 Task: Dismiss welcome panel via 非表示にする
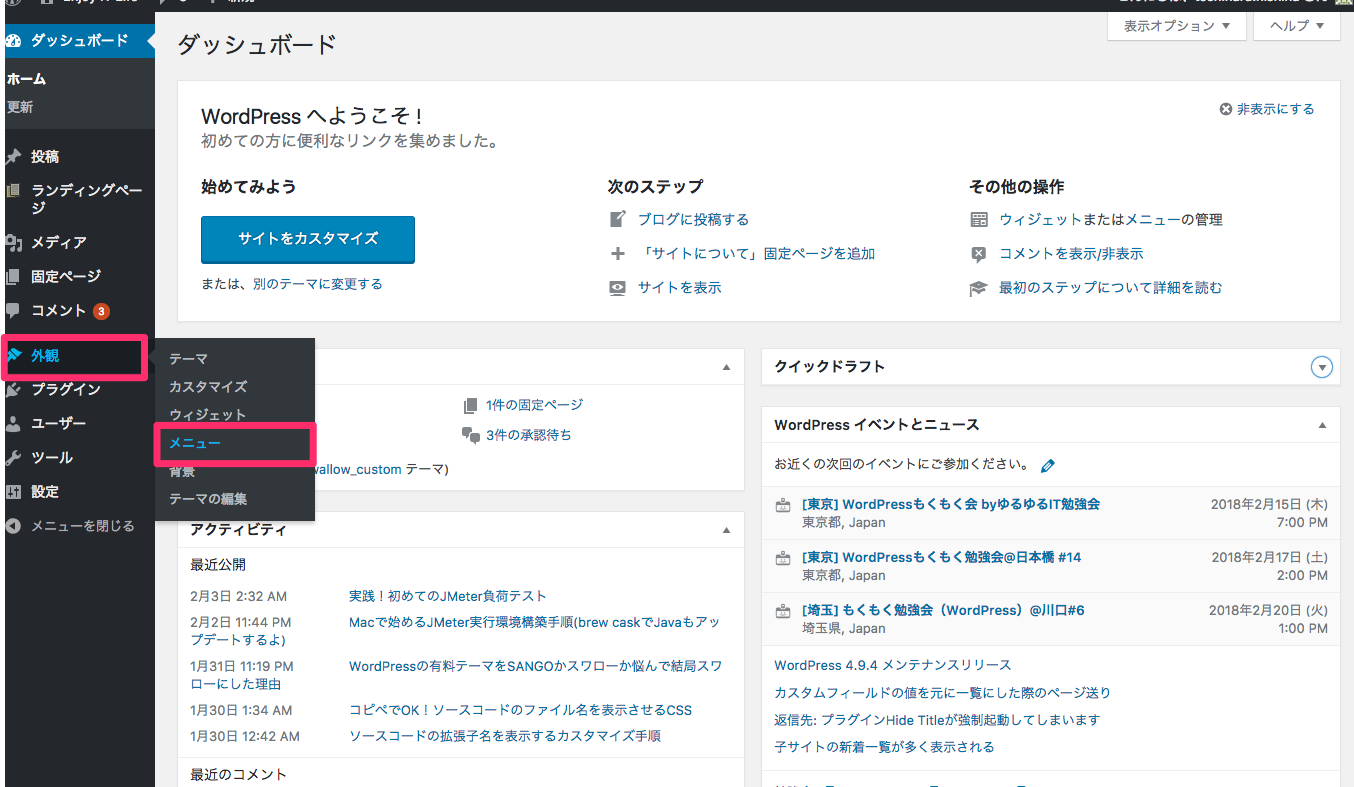[1266, 109]
